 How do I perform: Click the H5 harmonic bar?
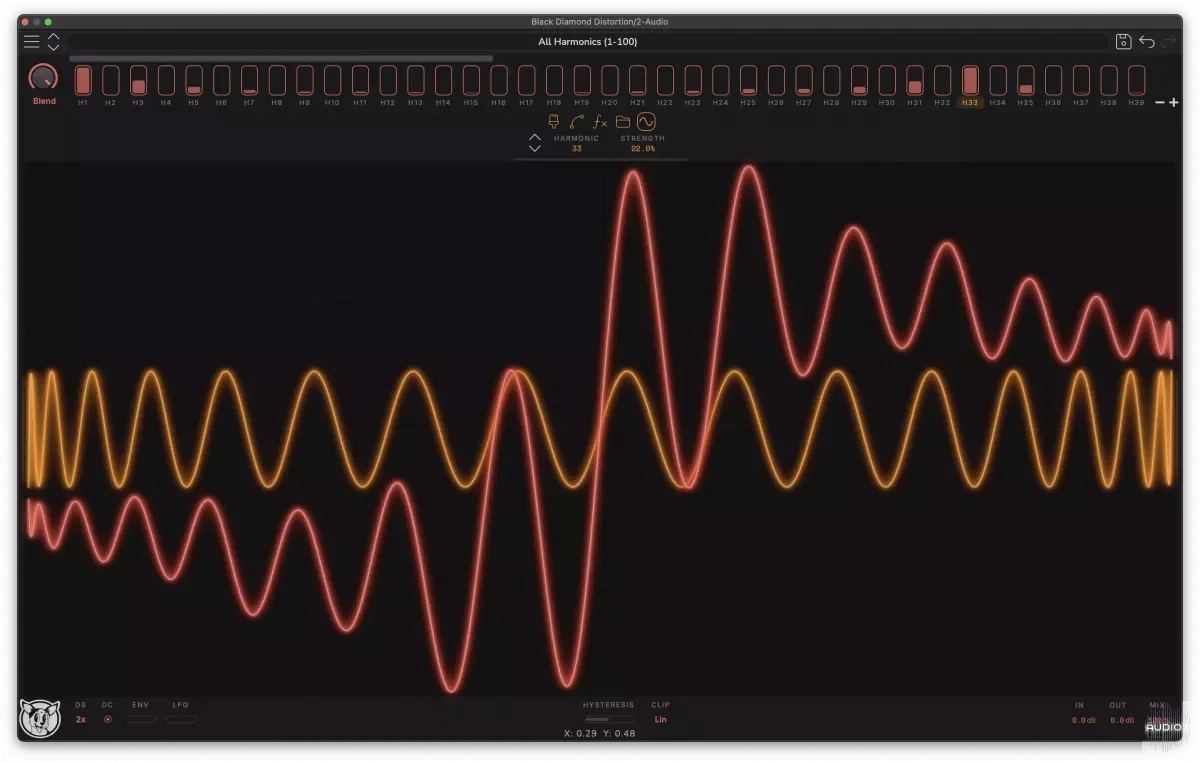coord(194,80)
